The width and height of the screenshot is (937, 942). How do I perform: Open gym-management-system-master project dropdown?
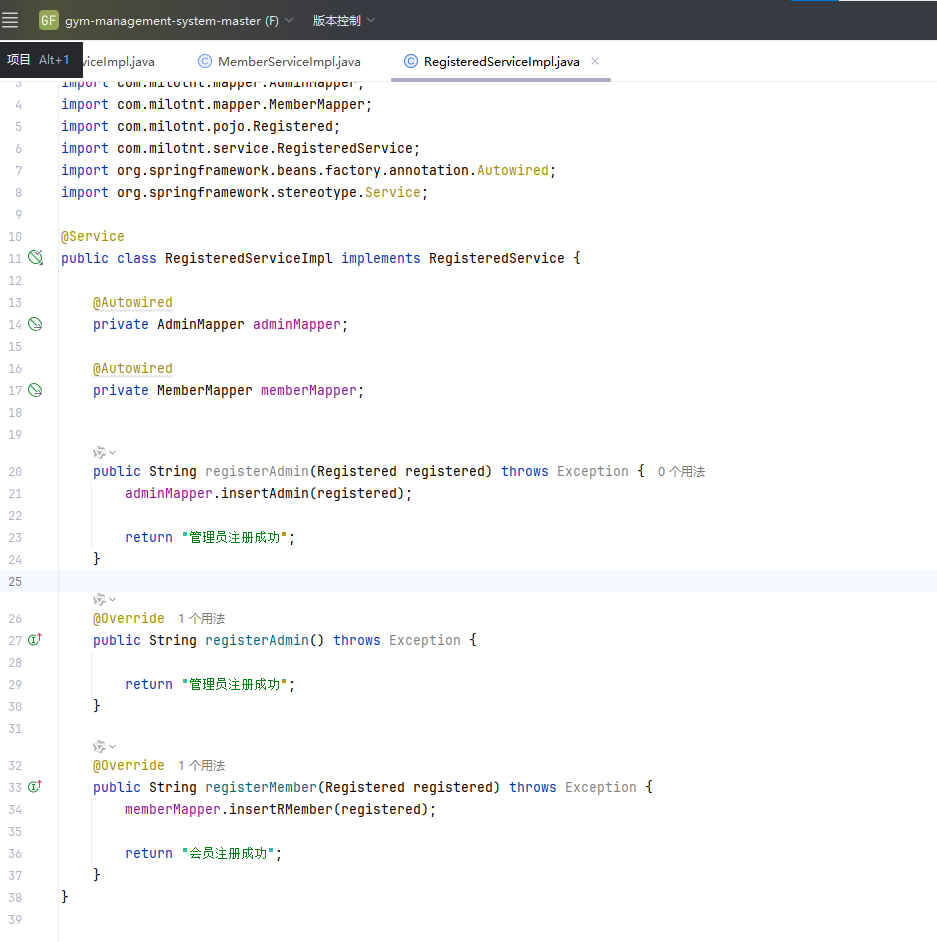pos(179,20)
